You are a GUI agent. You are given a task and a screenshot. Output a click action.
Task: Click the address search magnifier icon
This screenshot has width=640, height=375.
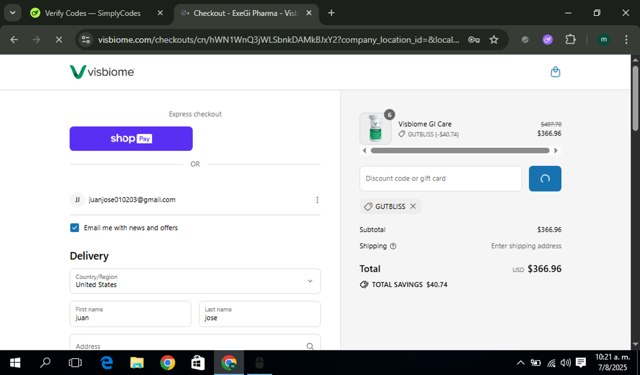[x=310, y=346]
